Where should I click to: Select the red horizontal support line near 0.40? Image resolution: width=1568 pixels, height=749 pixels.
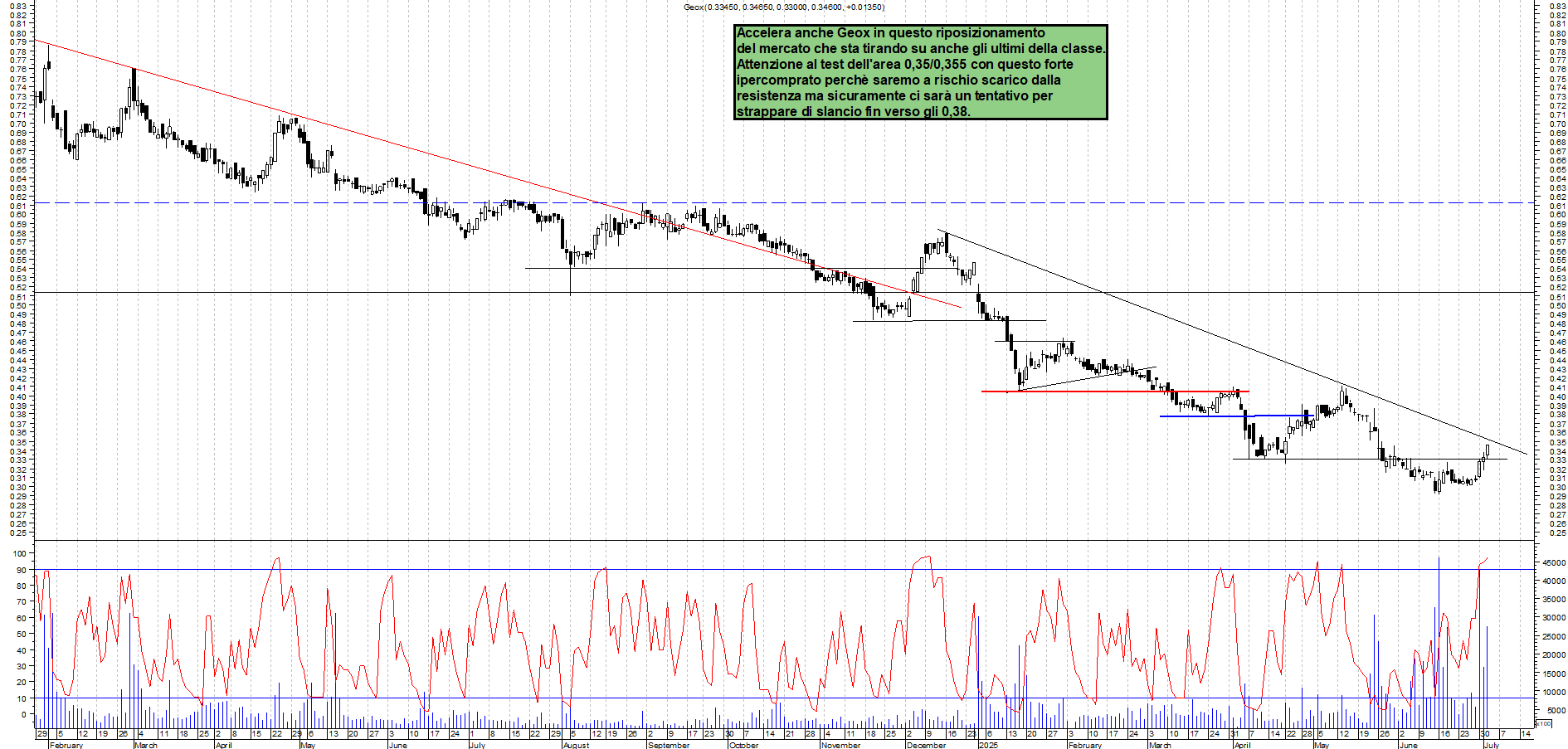click(1115, 392)
